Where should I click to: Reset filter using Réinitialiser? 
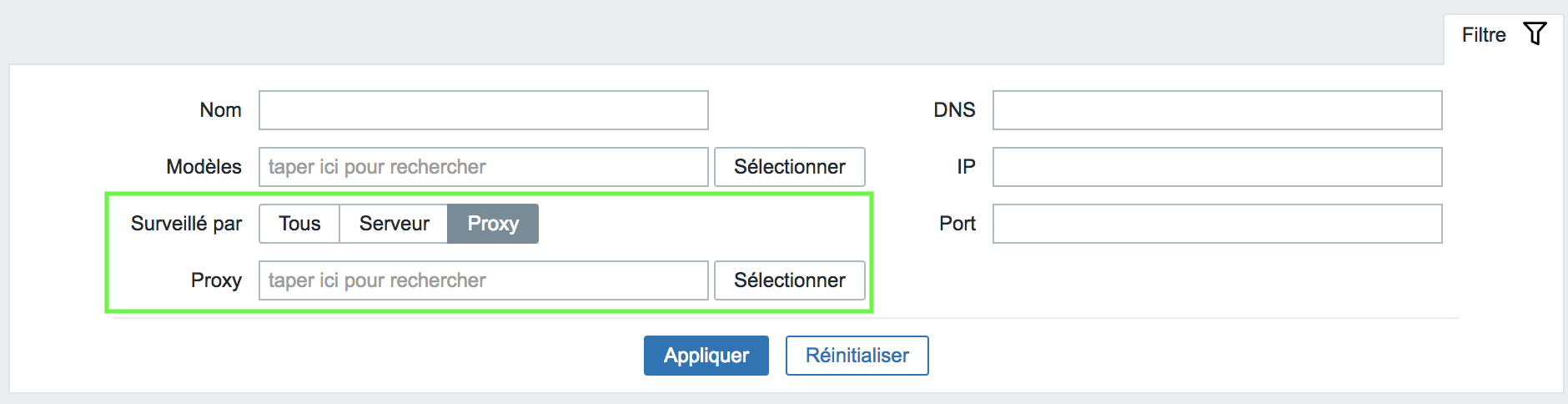pyautogui.click(x=857, y=356)
